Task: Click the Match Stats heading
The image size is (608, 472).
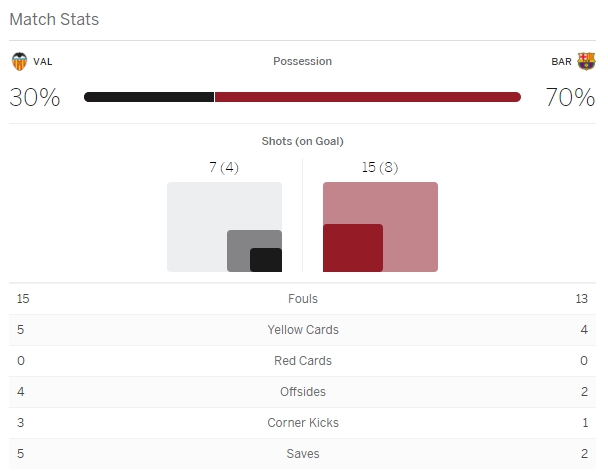Action: coord(54,19)
